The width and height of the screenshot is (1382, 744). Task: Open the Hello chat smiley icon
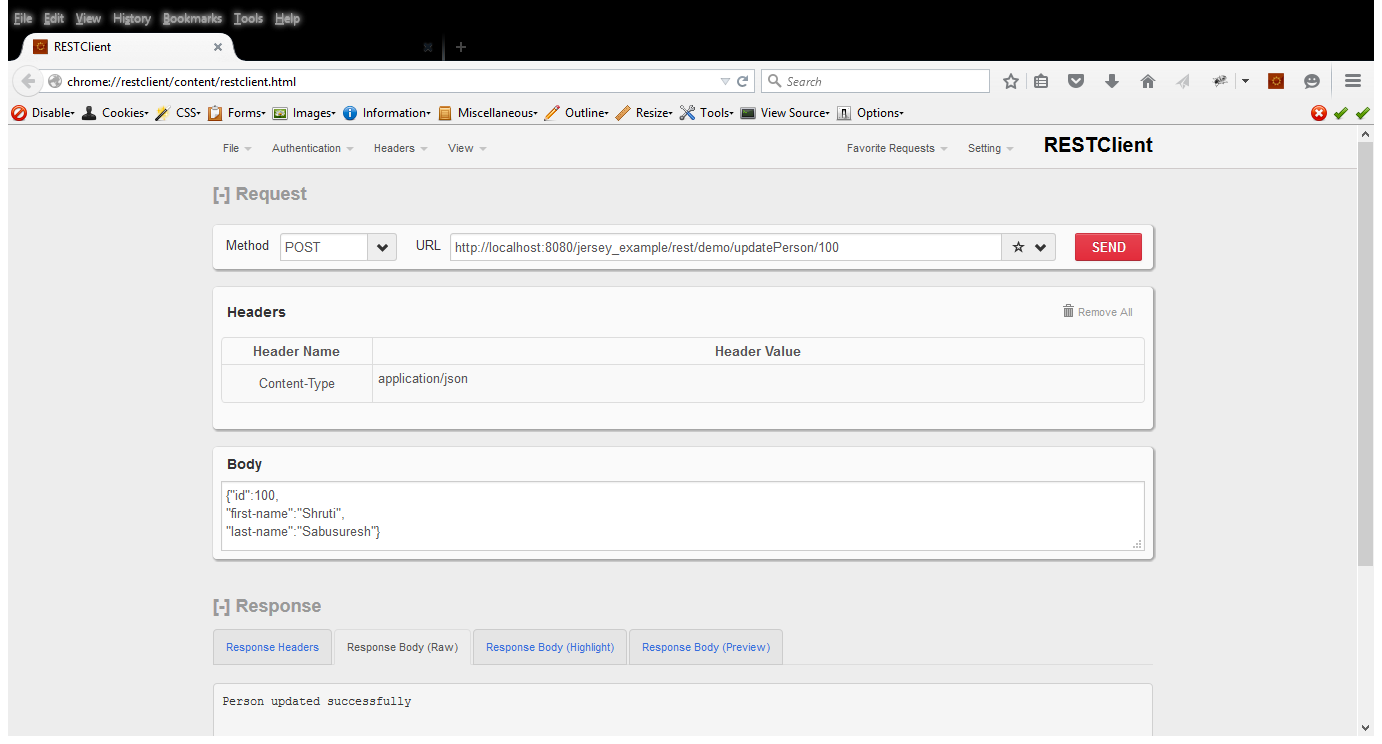click(1312, 82)
